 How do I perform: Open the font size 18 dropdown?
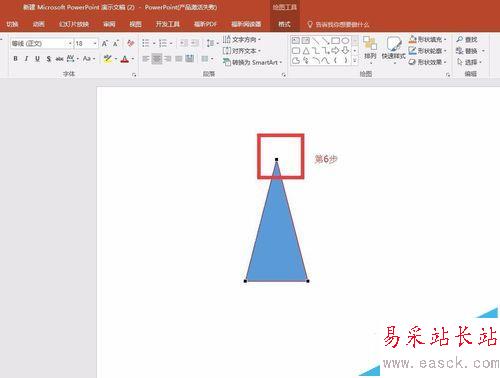[x=95, y=43]
